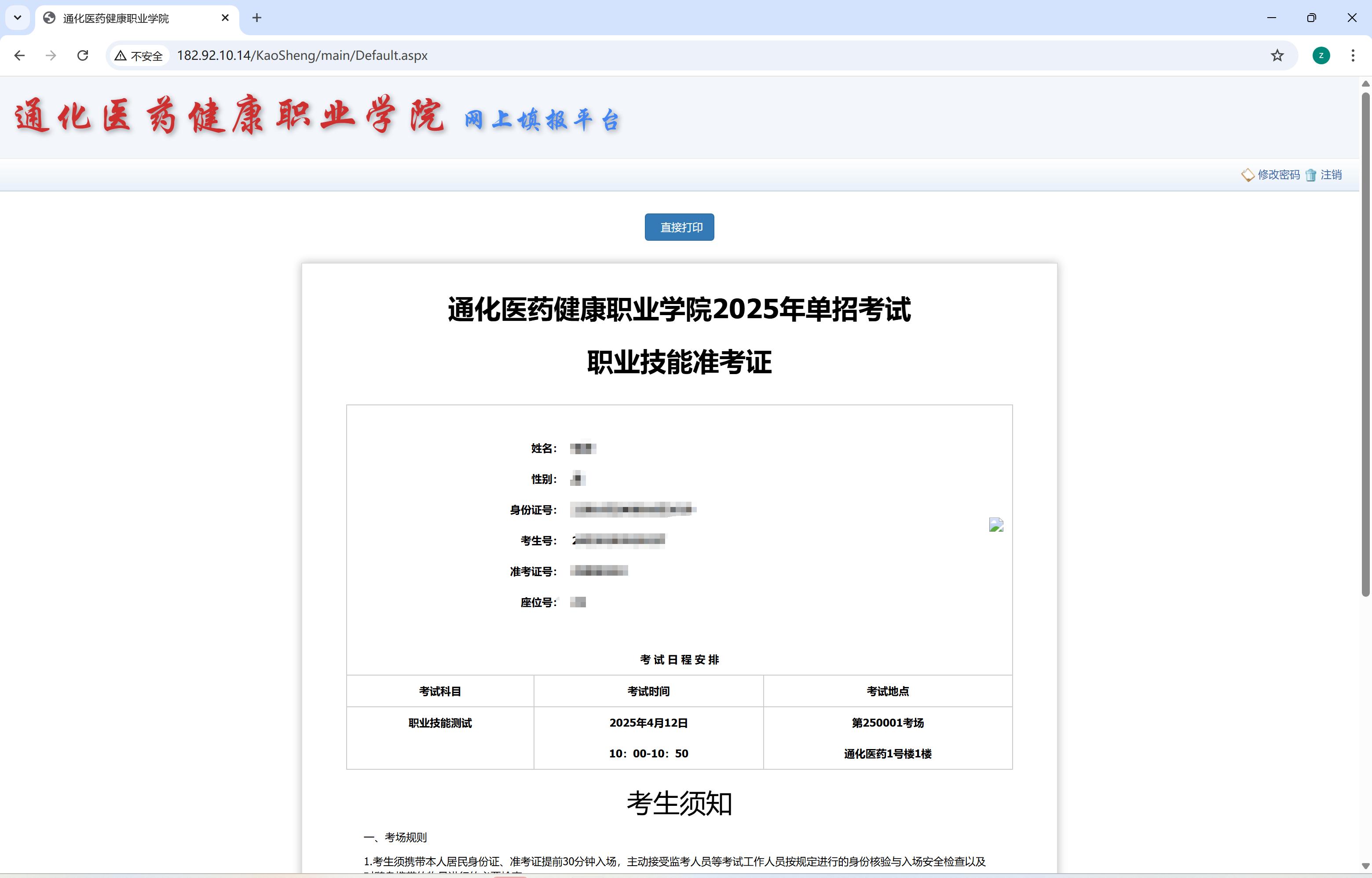Click the 姓名: label
This screenshot has width=1372, height=878.
click(x=544, y=448)
